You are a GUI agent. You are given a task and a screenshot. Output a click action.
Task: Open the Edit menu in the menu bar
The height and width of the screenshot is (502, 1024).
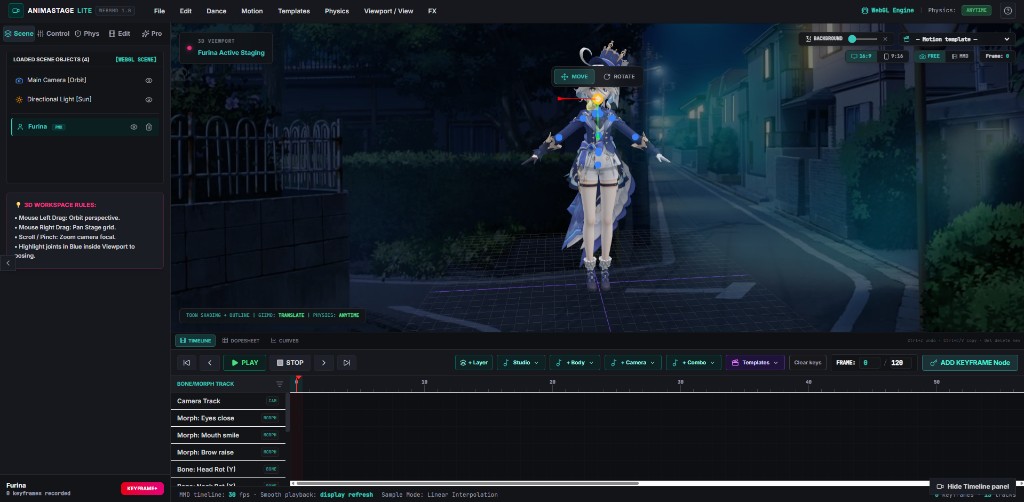185,11
